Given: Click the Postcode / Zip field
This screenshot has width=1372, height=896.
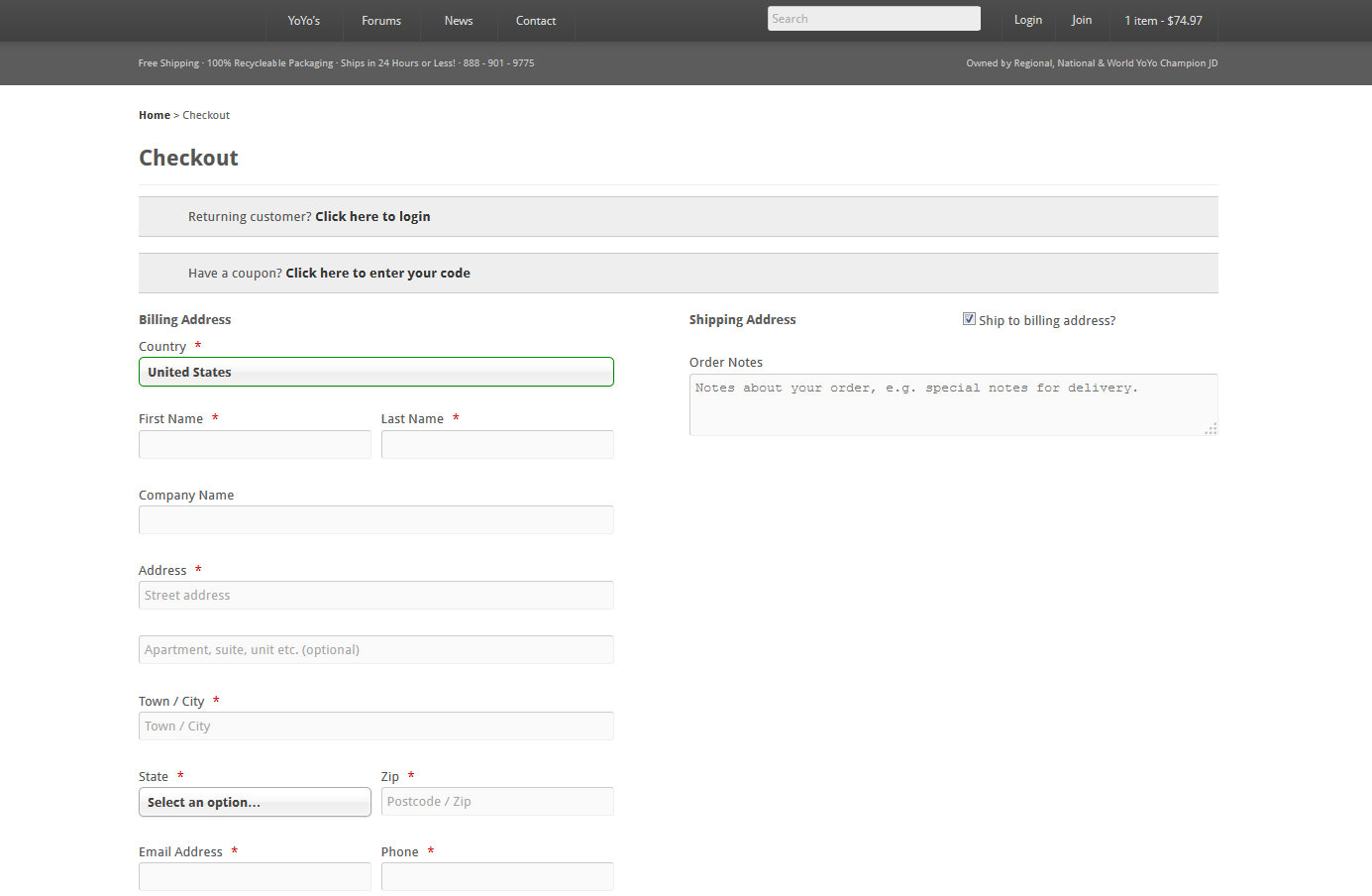Looking at the screenshot, I should click(497, 801).
